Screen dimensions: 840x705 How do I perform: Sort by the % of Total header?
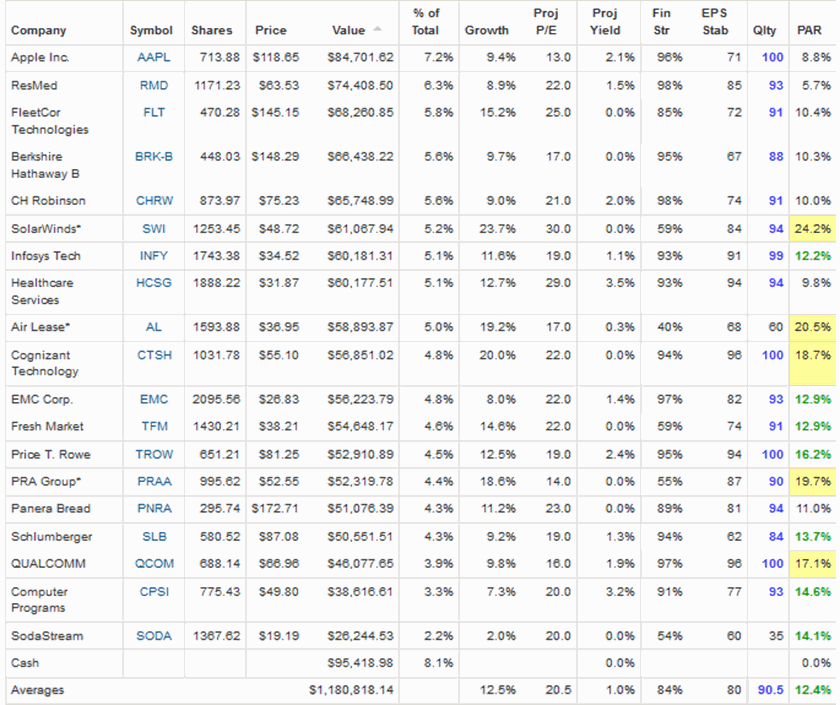tap(425, 22)
